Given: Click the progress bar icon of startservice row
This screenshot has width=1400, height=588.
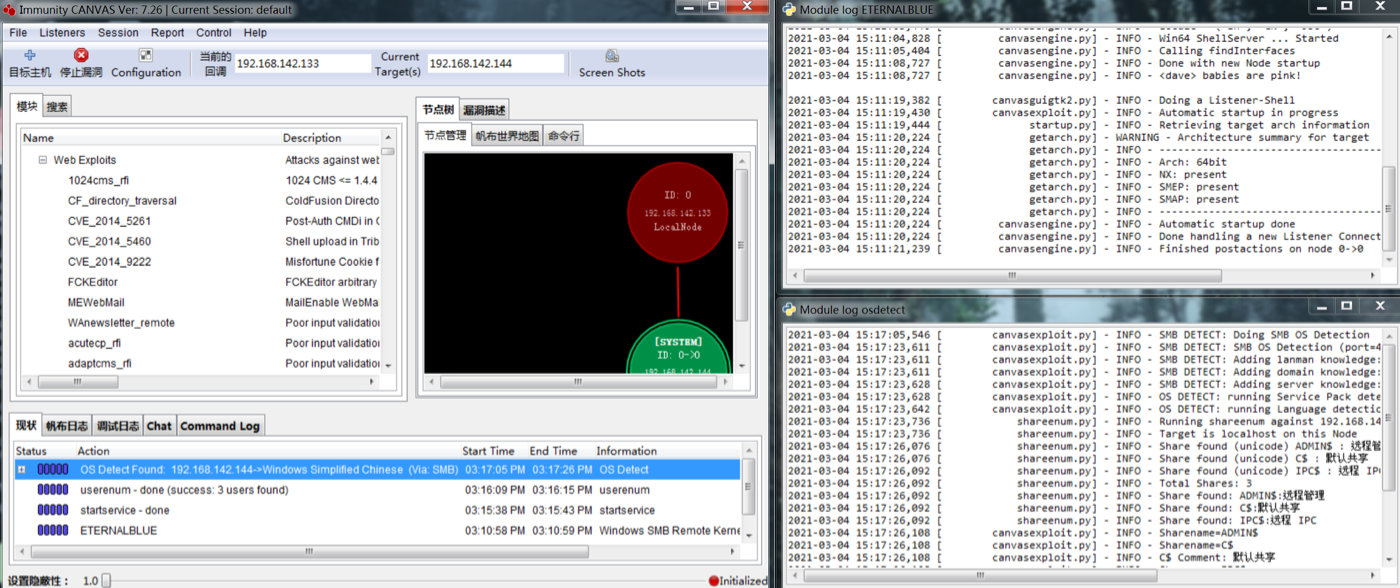Looking at the screenshot, I should [53, 510].
